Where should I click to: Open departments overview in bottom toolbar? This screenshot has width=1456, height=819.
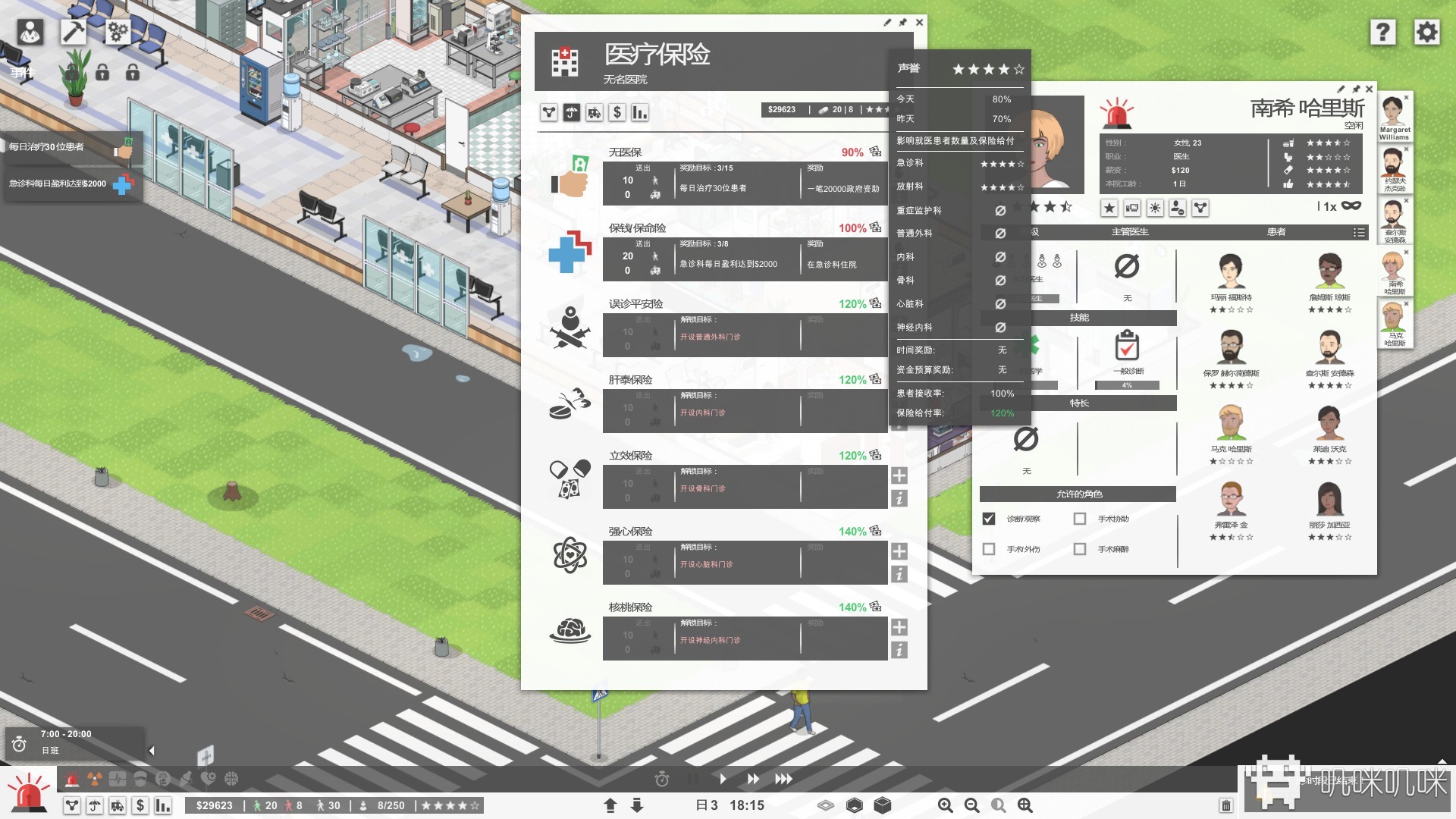(x=72, y=805)
